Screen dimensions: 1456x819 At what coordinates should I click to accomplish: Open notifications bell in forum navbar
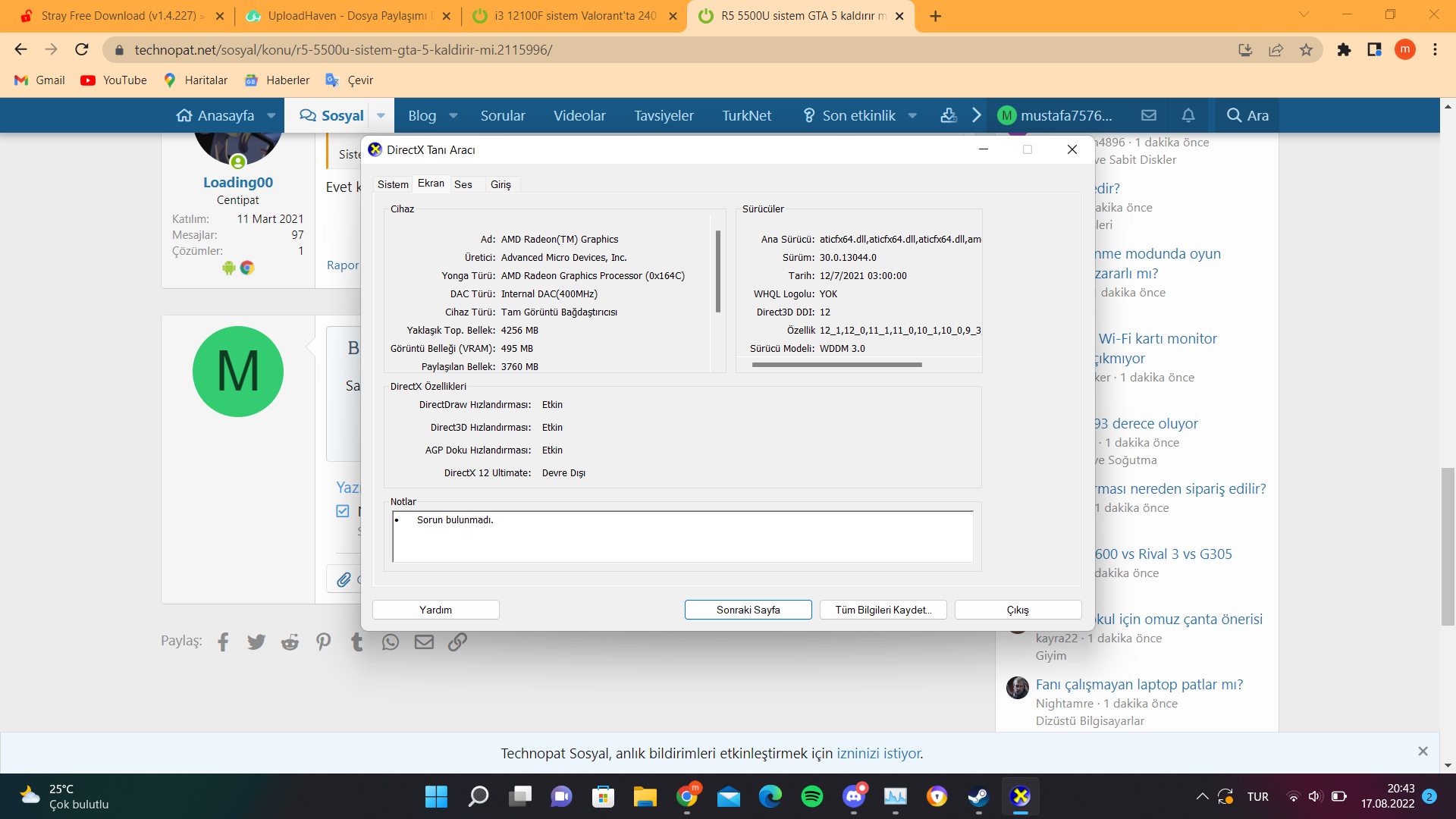tap(1188, 115)
